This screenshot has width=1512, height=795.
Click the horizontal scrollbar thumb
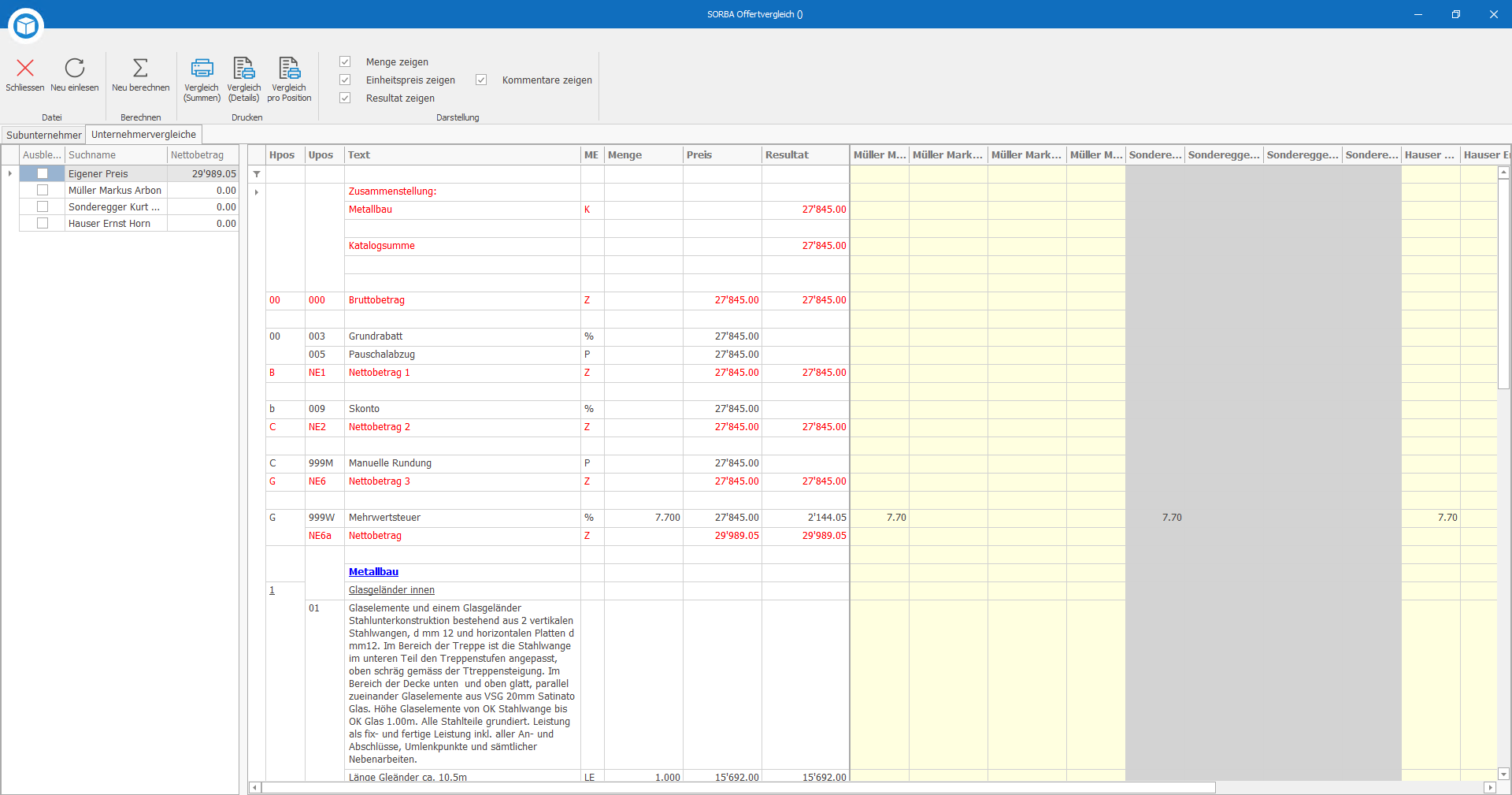tap(739, 788)
